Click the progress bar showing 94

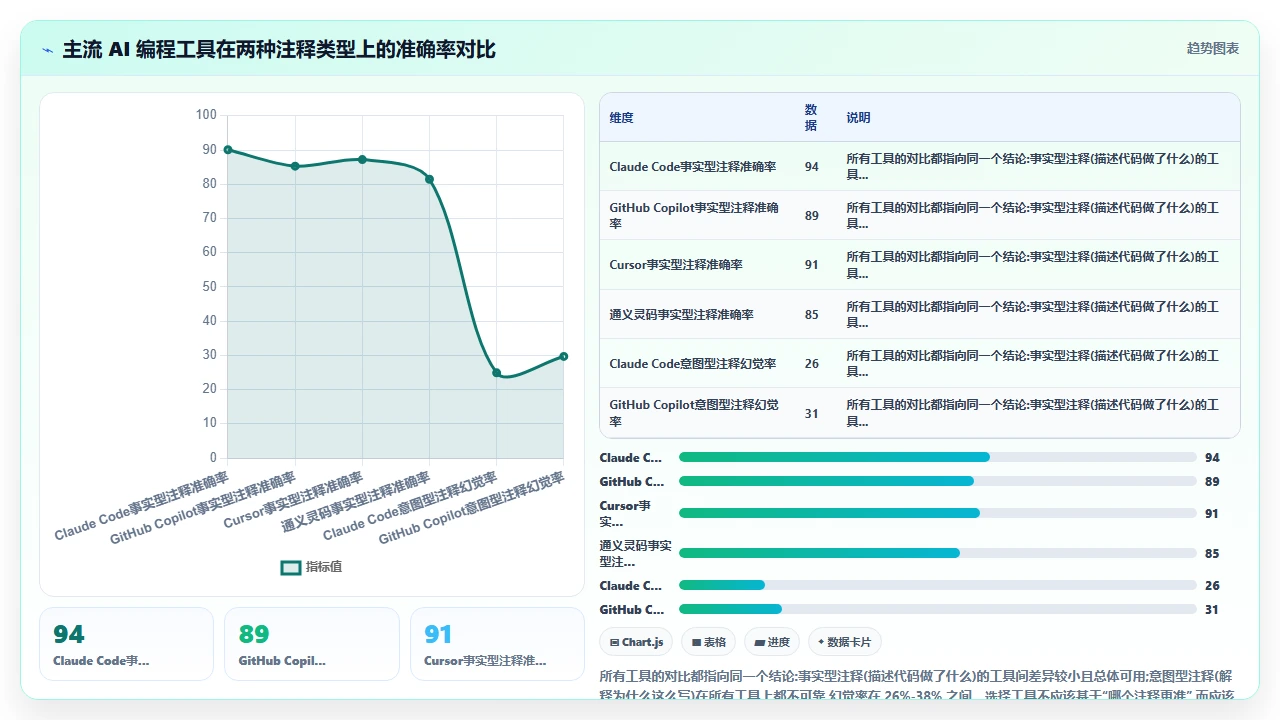(x=938, y=457)
